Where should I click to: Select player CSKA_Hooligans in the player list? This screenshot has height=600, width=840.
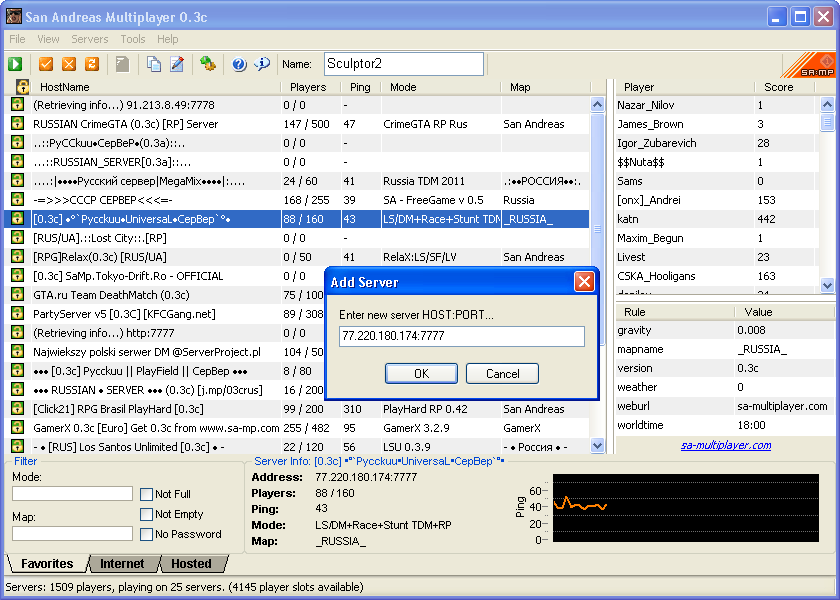coord(717,276)
